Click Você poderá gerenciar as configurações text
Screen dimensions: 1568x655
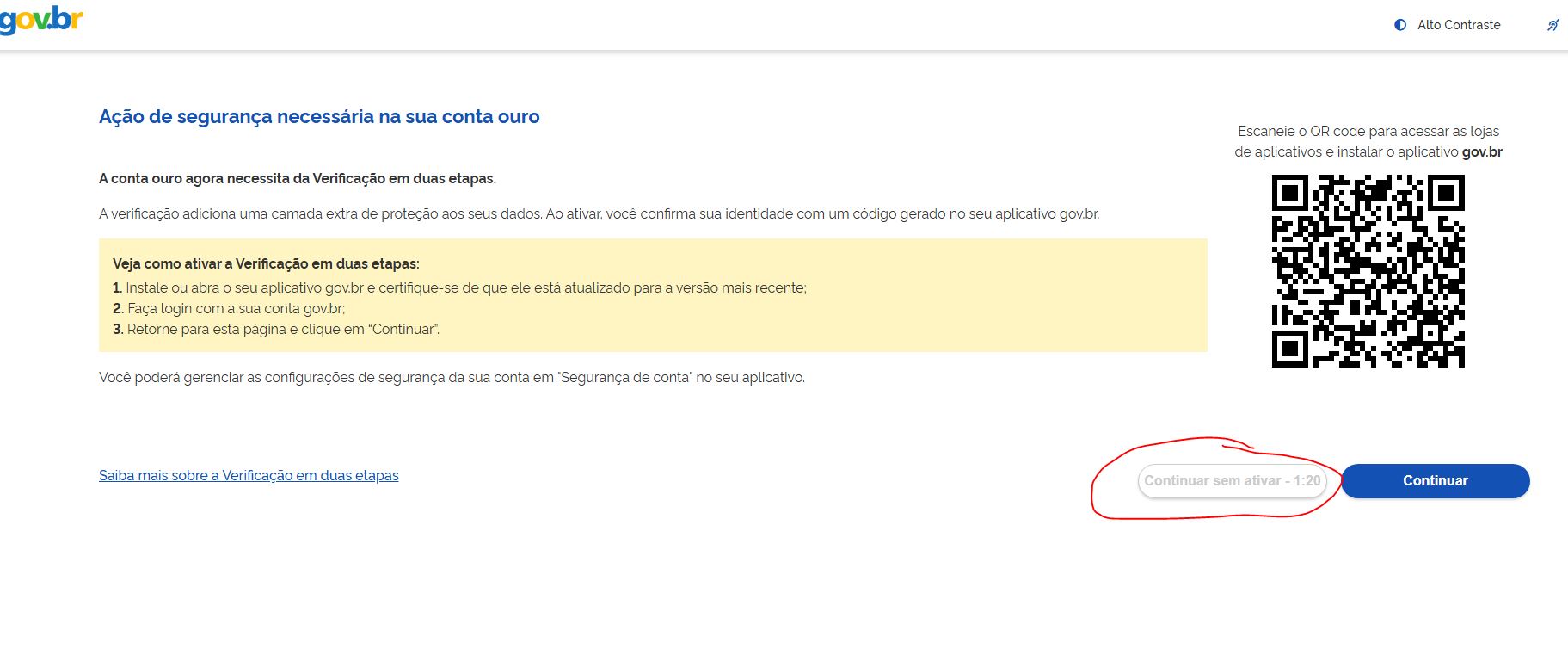point(452,377)
